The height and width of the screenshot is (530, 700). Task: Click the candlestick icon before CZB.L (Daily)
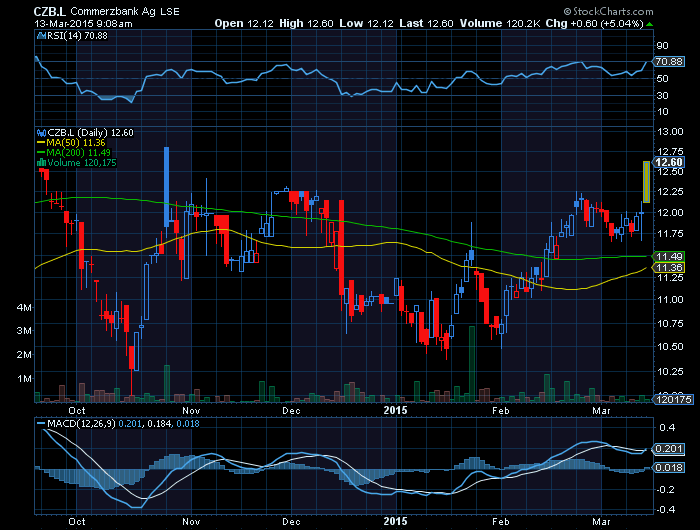pyautogui.click(x=41, y=133)
